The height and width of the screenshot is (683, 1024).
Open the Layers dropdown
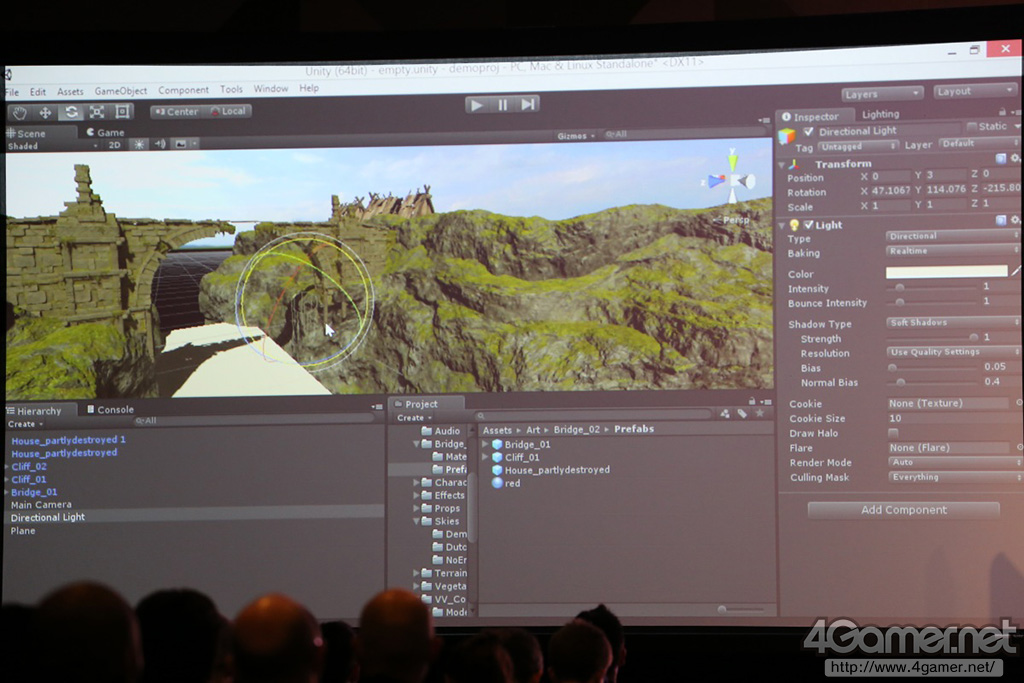coord(882,94)
